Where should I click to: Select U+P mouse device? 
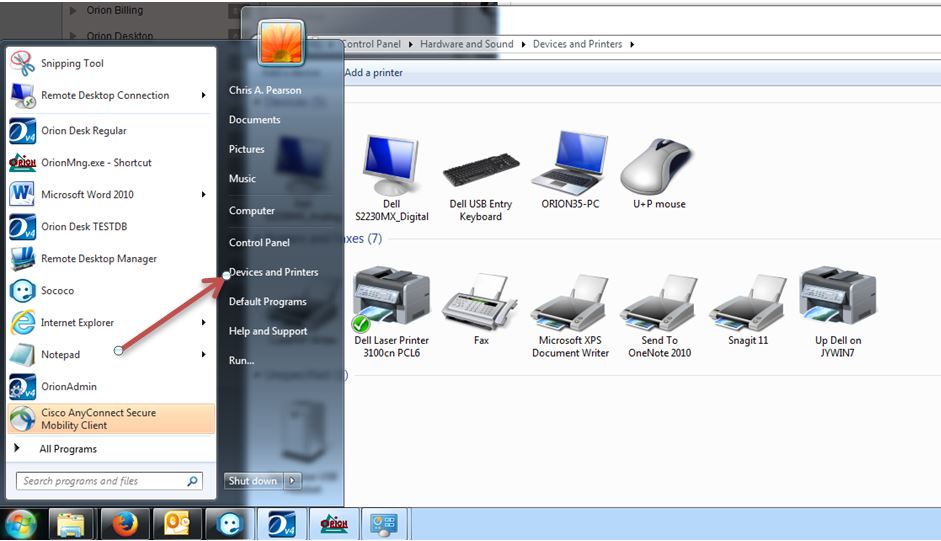click(x=659, y=173)
